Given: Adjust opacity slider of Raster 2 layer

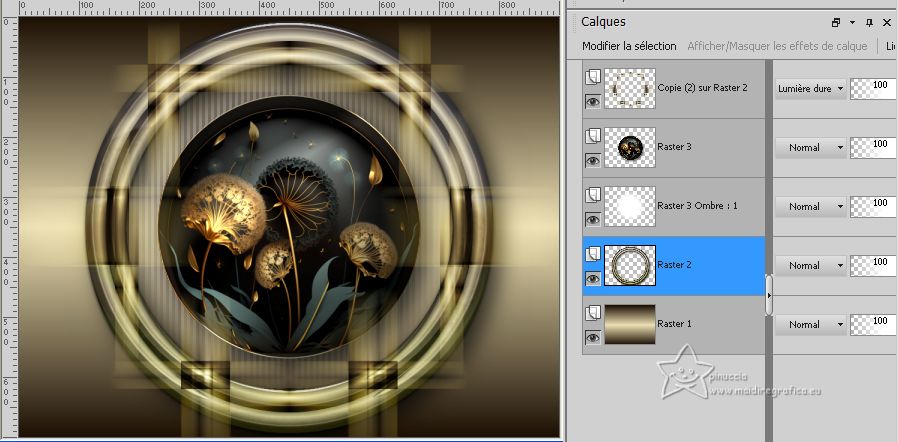Looking at the screenshot, I should pyautogui.click(x=874, y=266).
